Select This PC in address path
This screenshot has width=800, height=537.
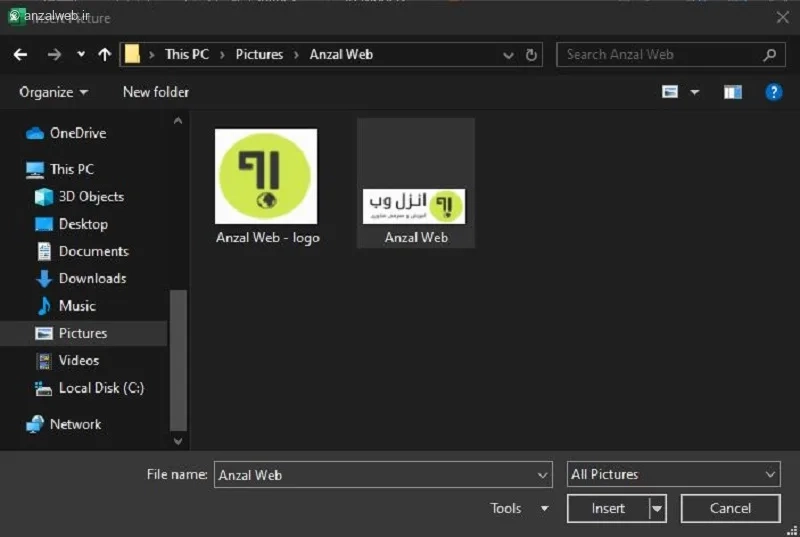pos(187,55)
